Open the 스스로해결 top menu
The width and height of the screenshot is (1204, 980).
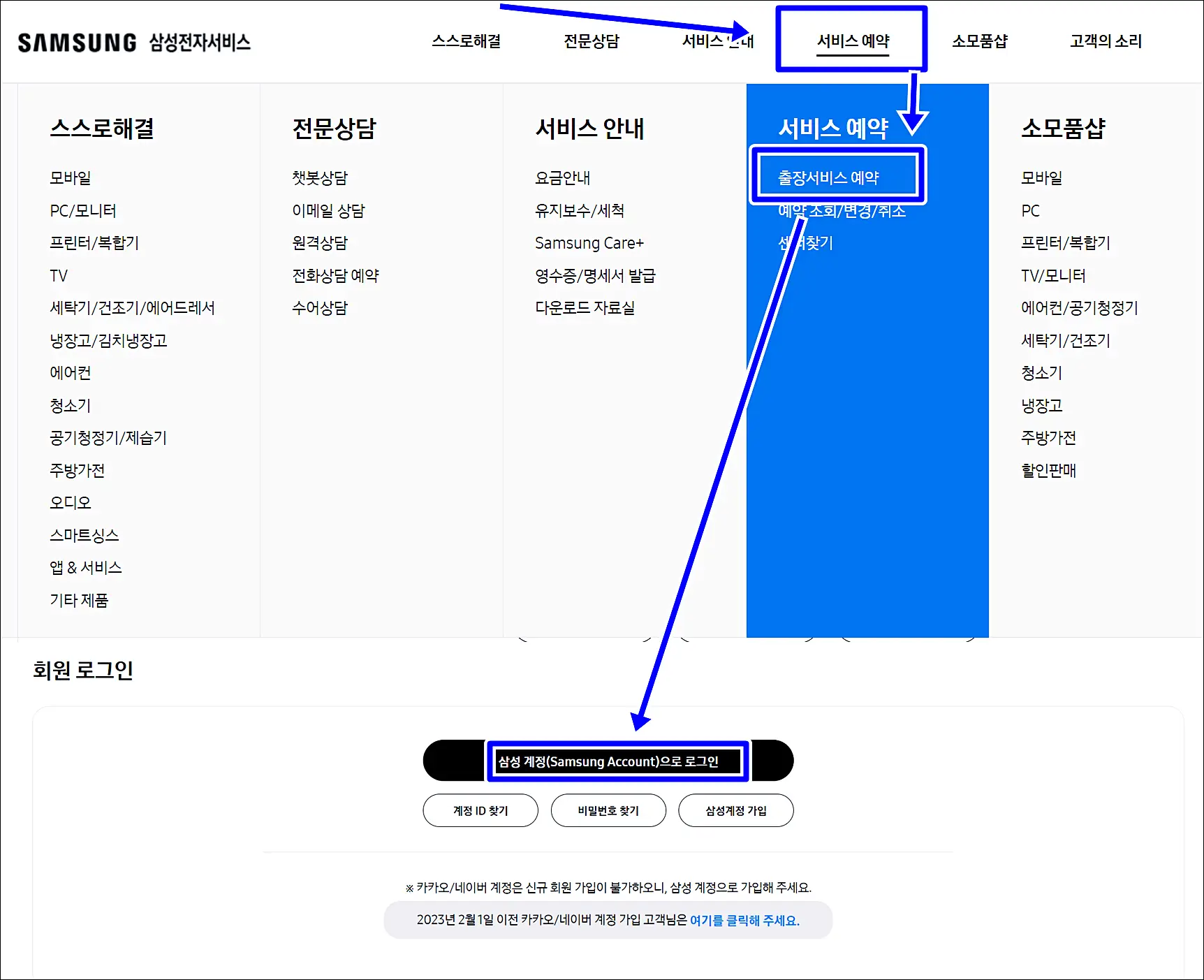coord(467,41)
